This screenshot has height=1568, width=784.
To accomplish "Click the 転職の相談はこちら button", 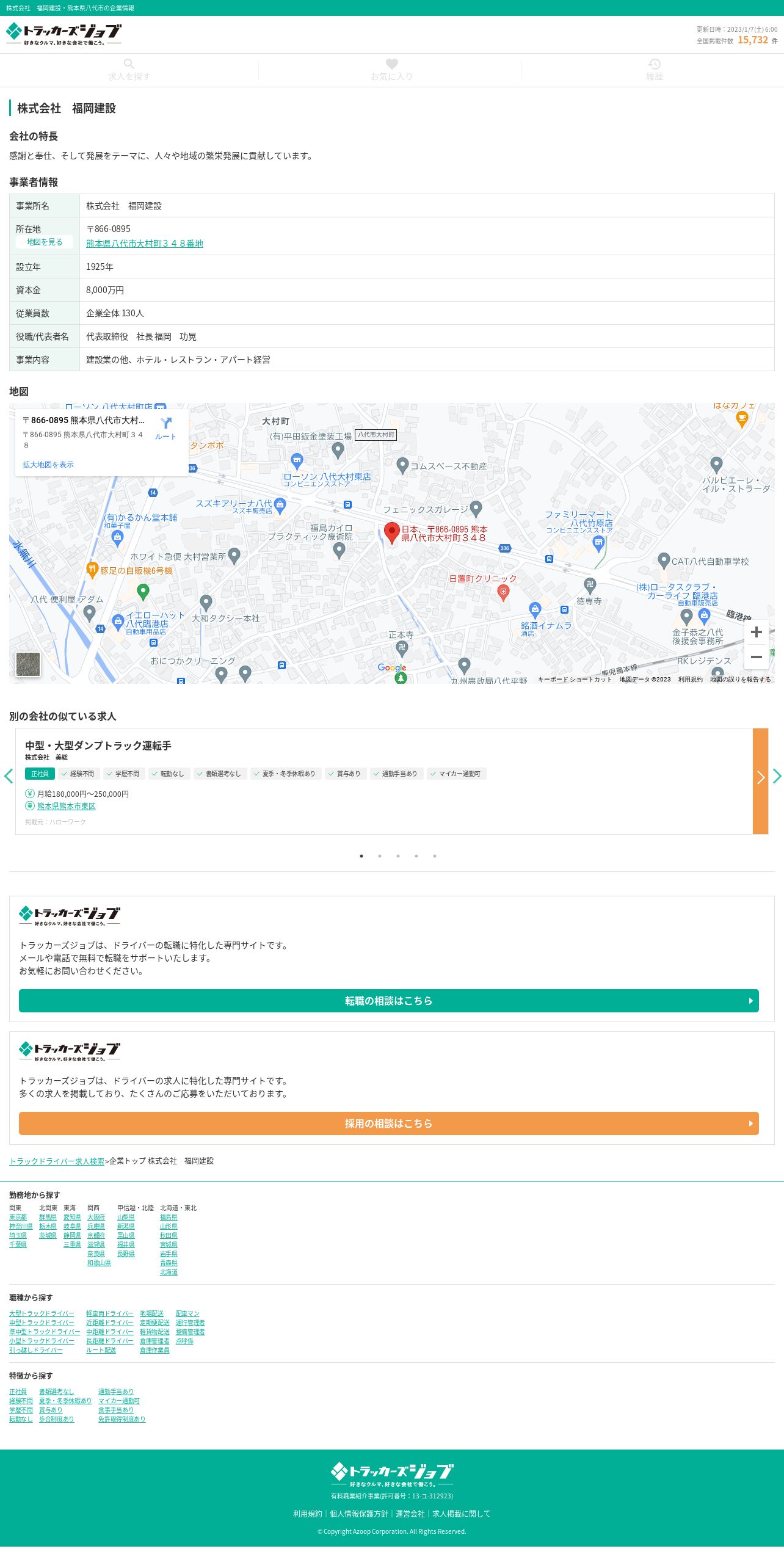I will [389, 1001].
